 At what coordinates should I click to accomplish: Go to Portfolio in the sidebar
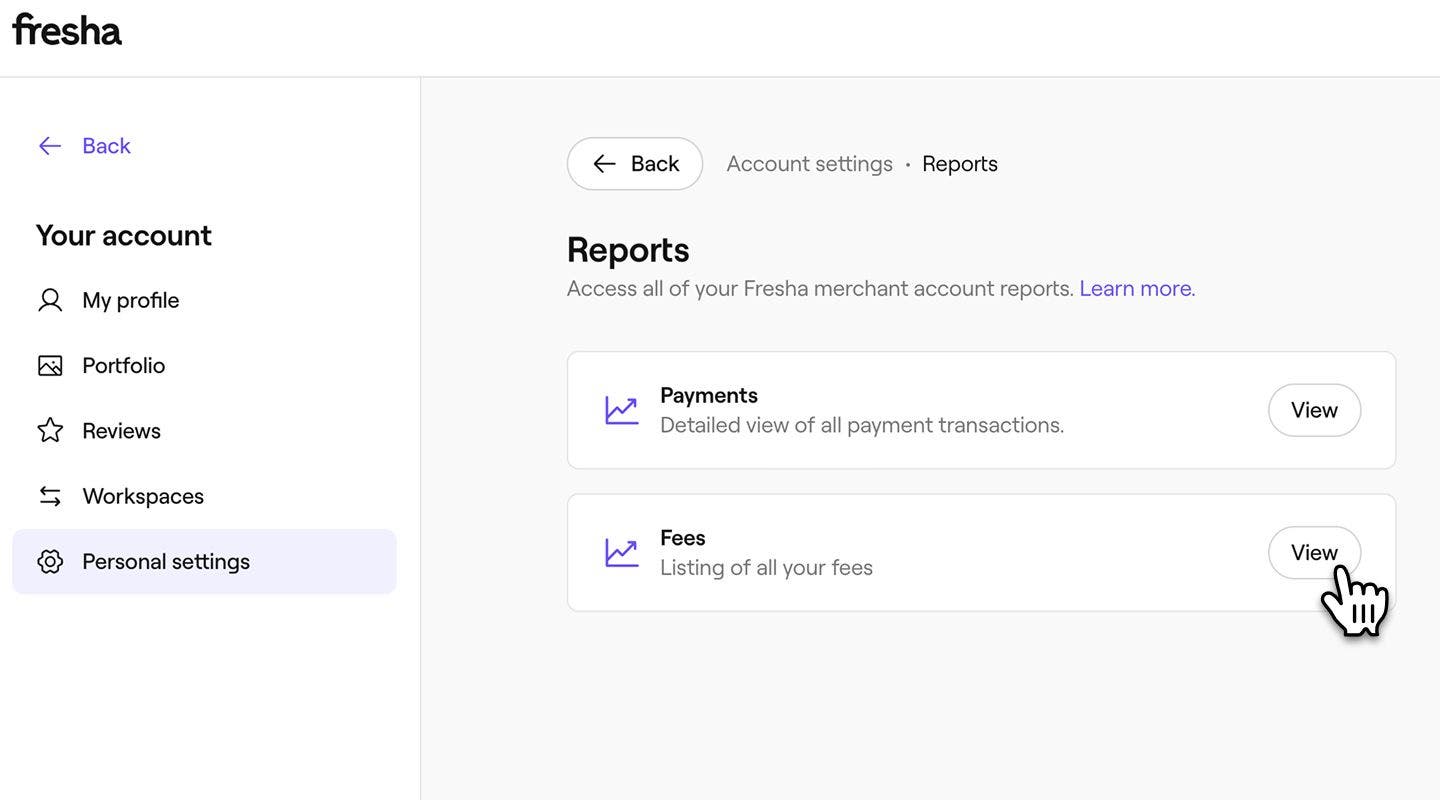(x=123, y=366)
